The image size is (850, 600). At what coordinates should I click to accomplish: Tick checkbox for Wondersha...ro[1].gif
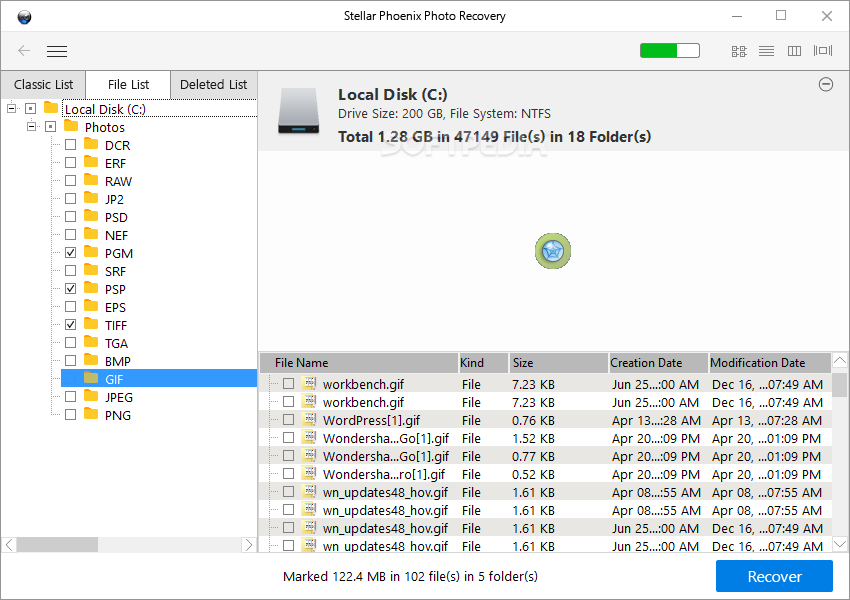[x=288, y=473]
